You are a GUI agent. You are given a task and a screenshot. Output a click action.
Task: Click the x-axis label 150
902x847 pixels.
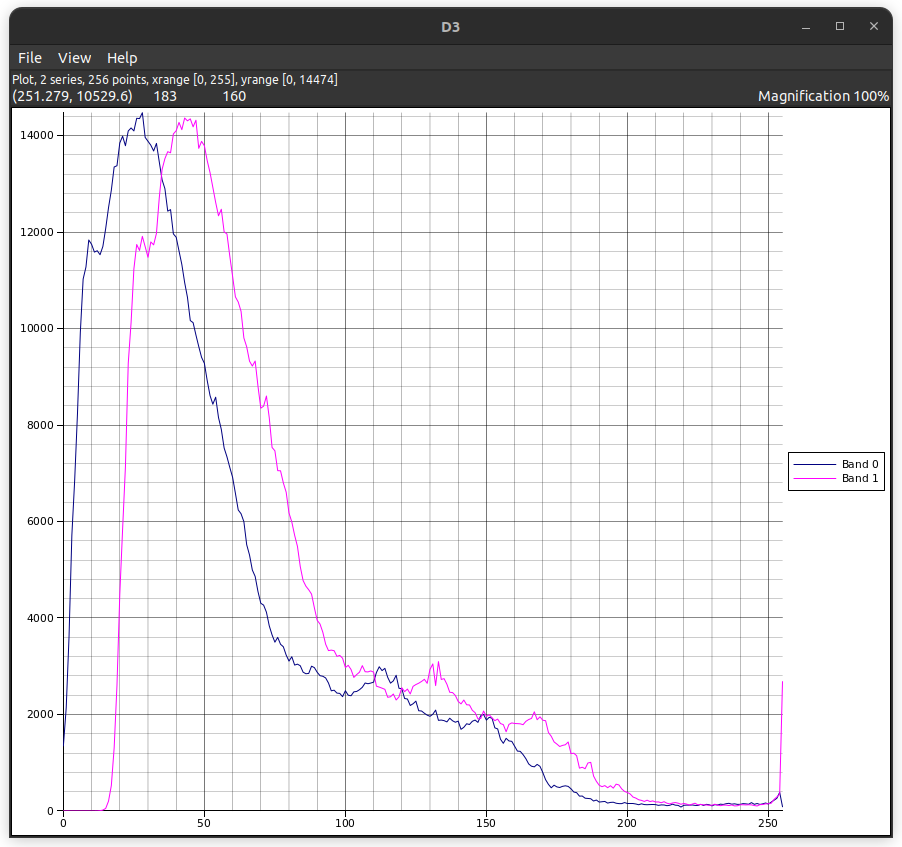pos(486,823)
